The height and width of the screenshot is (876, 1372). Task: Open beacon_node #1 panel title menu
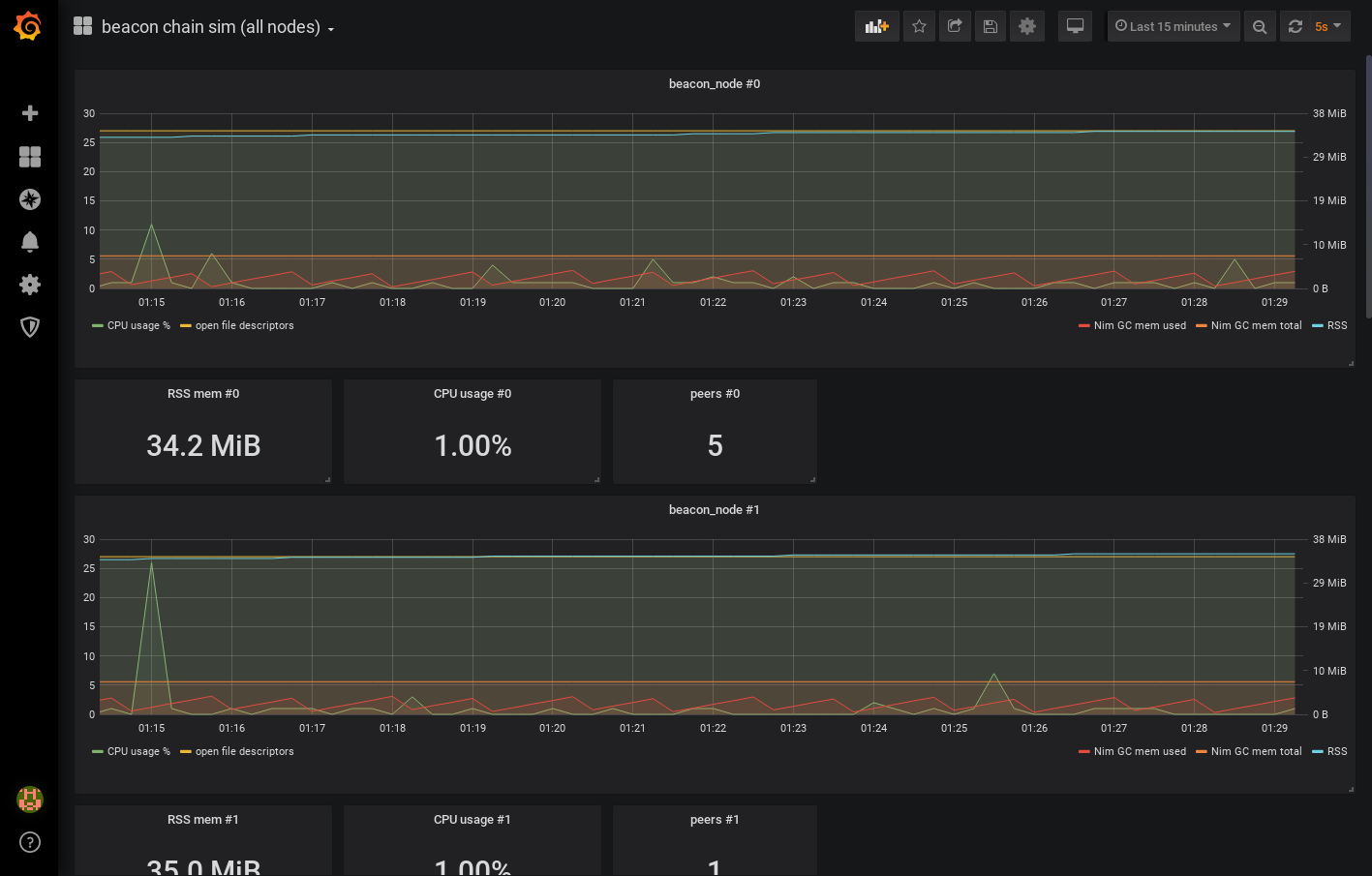click(715, 510)
